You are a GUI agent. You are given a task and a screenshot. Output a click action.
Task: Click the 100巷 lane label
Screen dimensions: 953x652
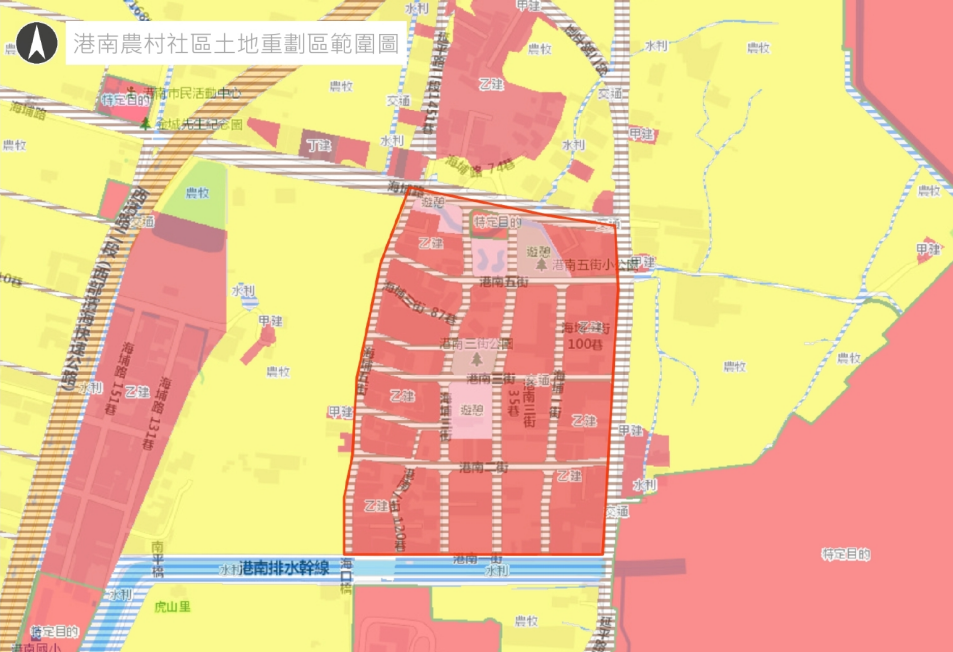pyautogui.click(x=581, y=343)
